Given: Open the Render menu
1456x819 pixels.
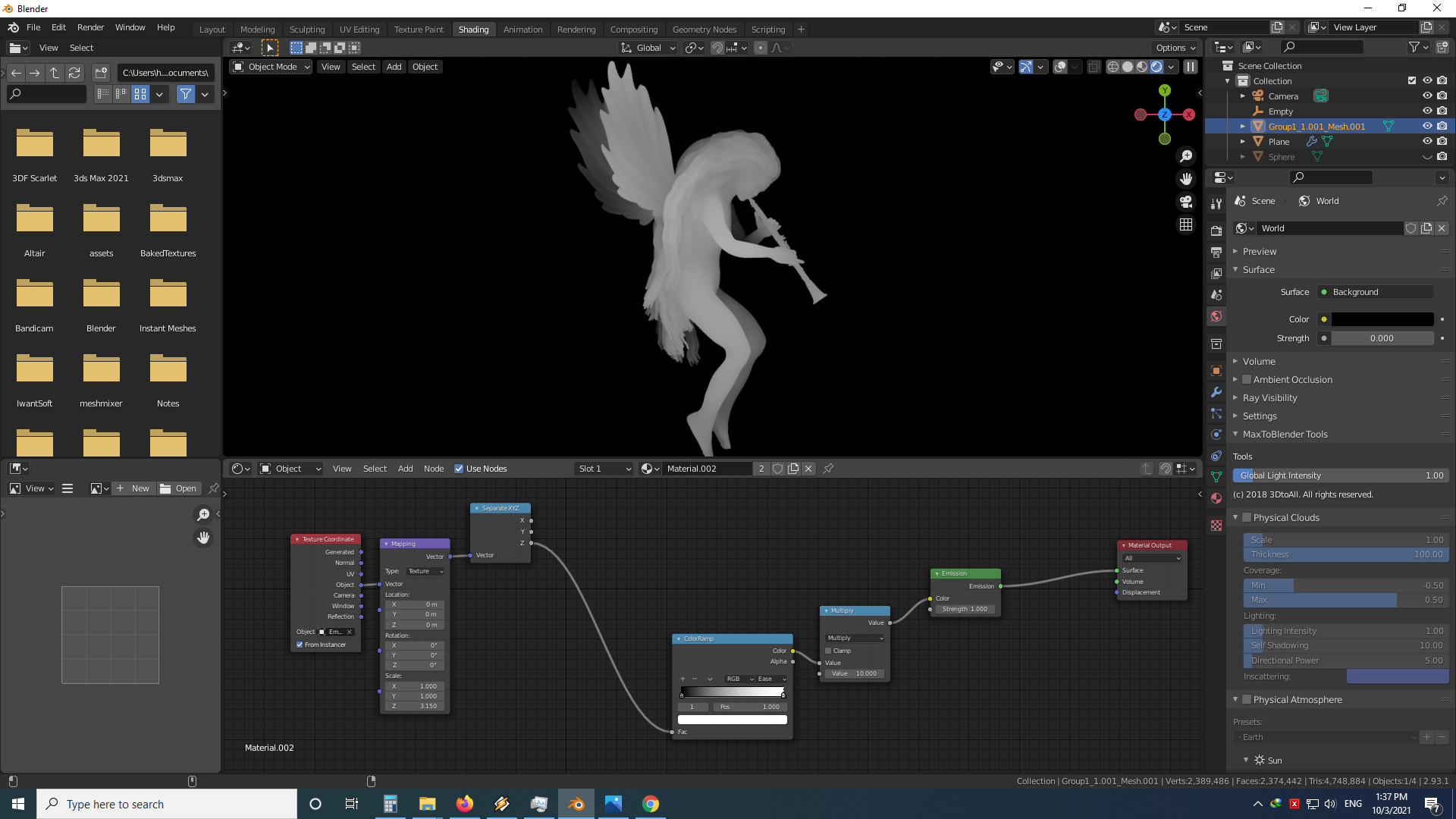Looking at the screenshot, I should [90, 27].
